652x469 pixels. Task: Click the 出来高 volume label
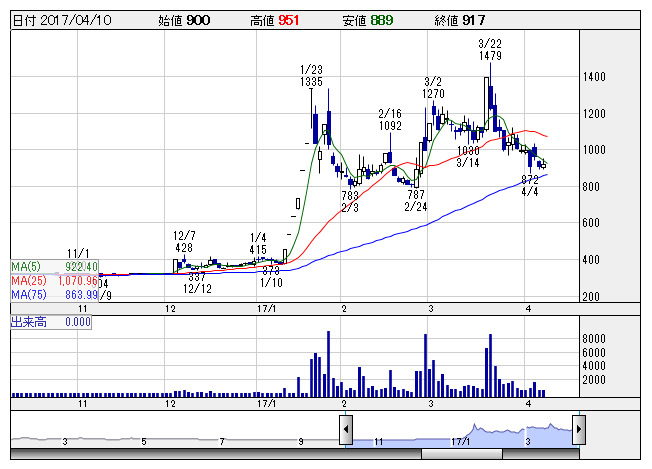click(42, 322)
